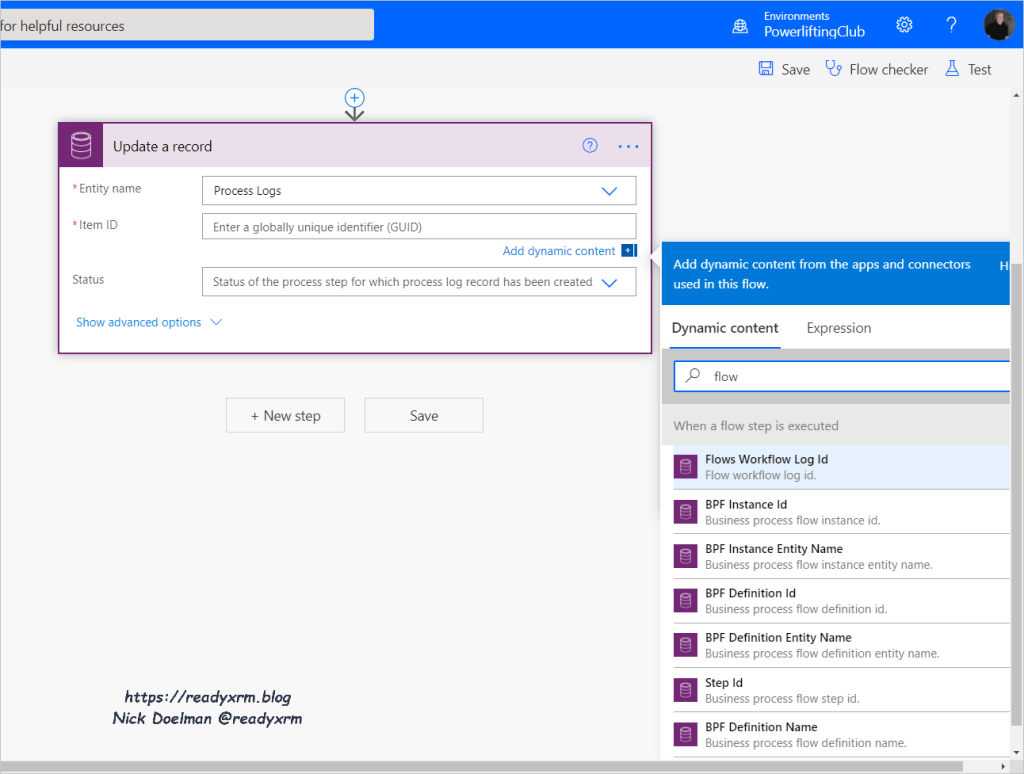
Task: Expand the Status dropdown
Action: click(x=609, y=282)
